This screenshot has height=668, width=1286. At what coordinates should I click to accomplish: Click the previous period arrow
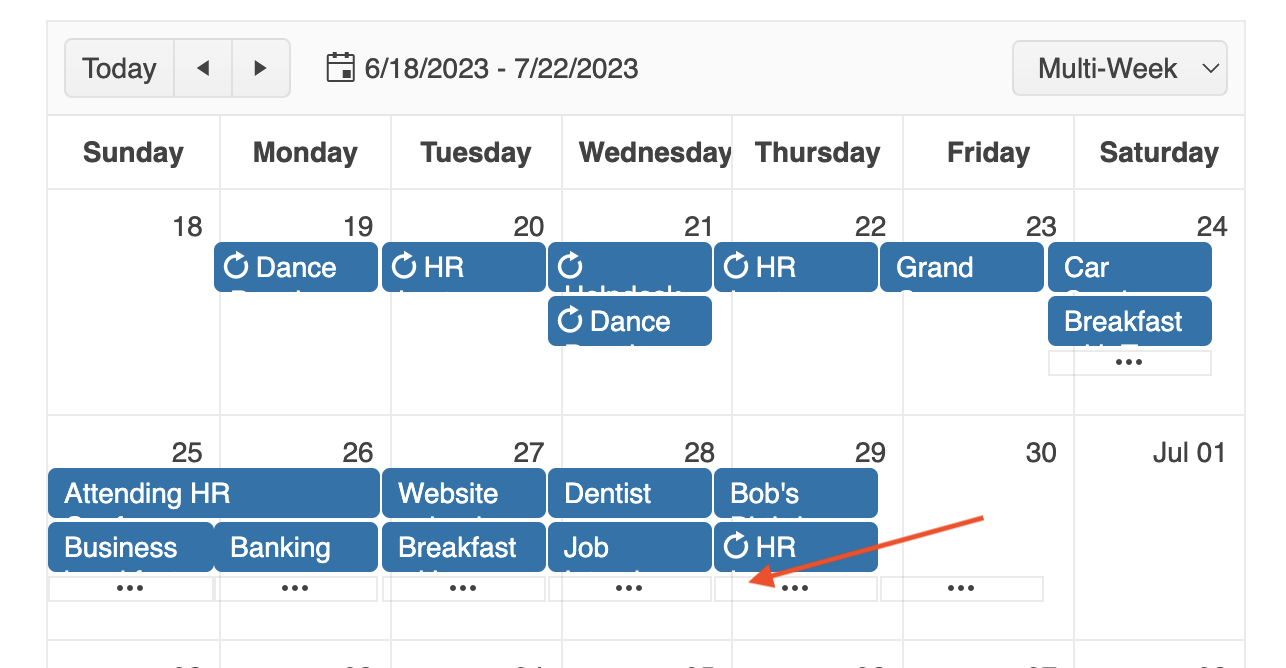[x=203, y=68]
